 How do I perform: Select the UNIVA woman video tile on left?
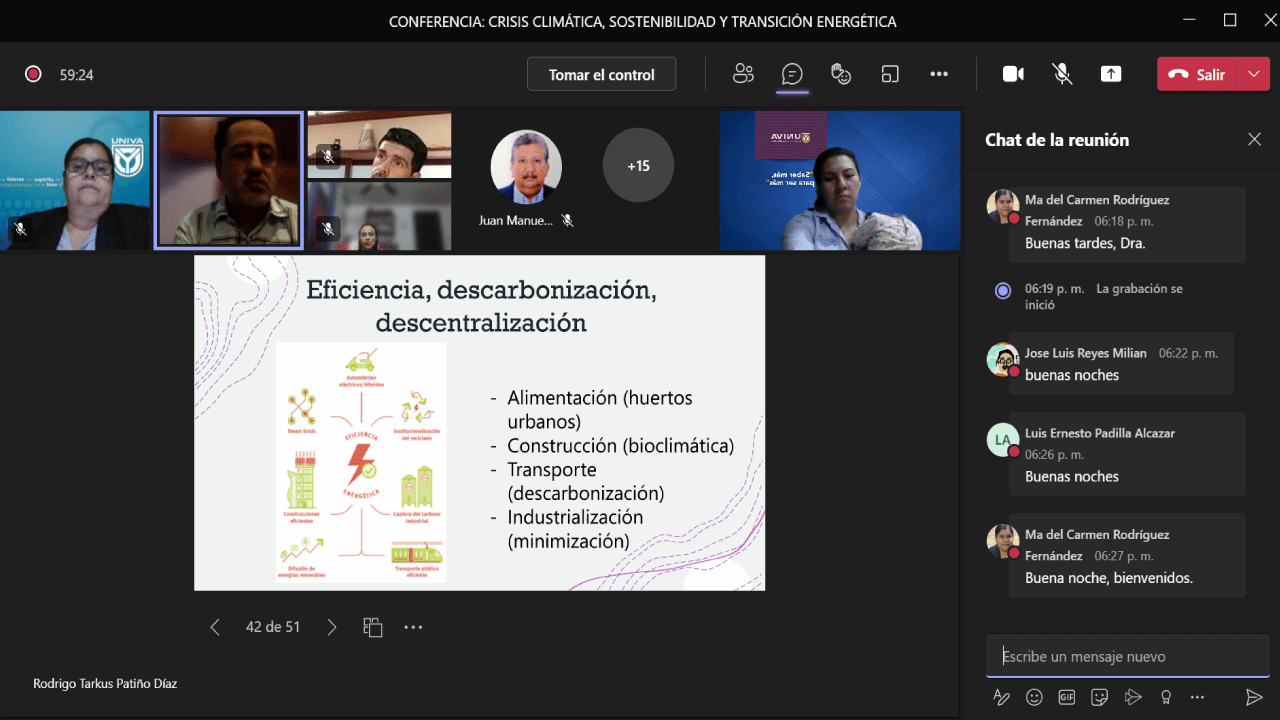click(75, 180)
